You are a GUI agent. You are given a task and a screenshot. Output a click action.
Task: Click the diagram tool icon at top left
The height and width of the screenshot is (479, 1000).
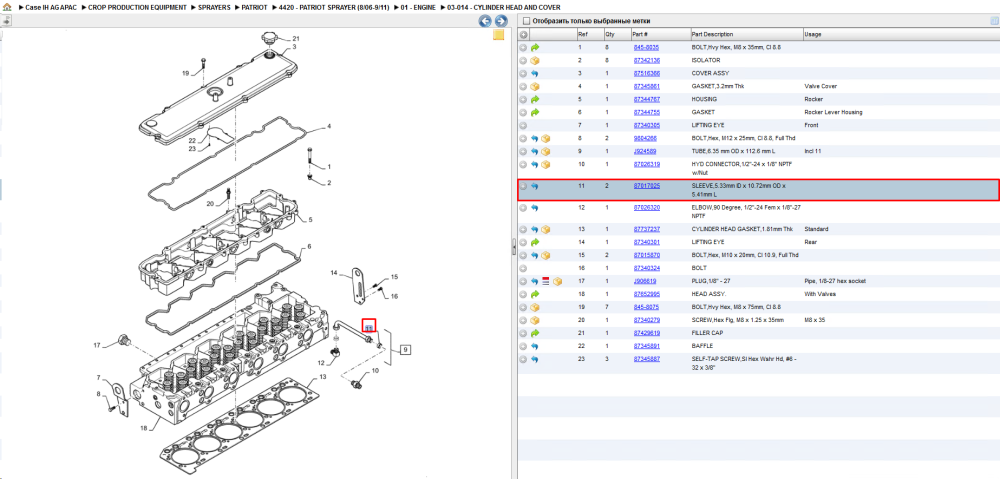[x=6, y=20]
